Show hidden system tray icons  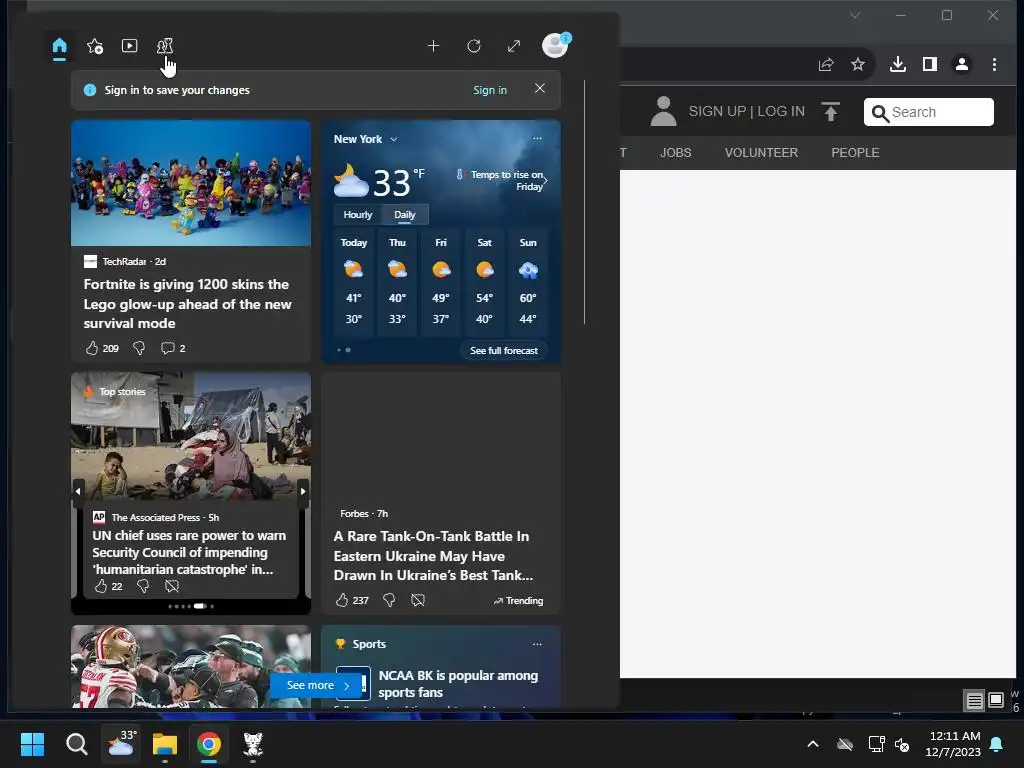(x=813, y=744)
